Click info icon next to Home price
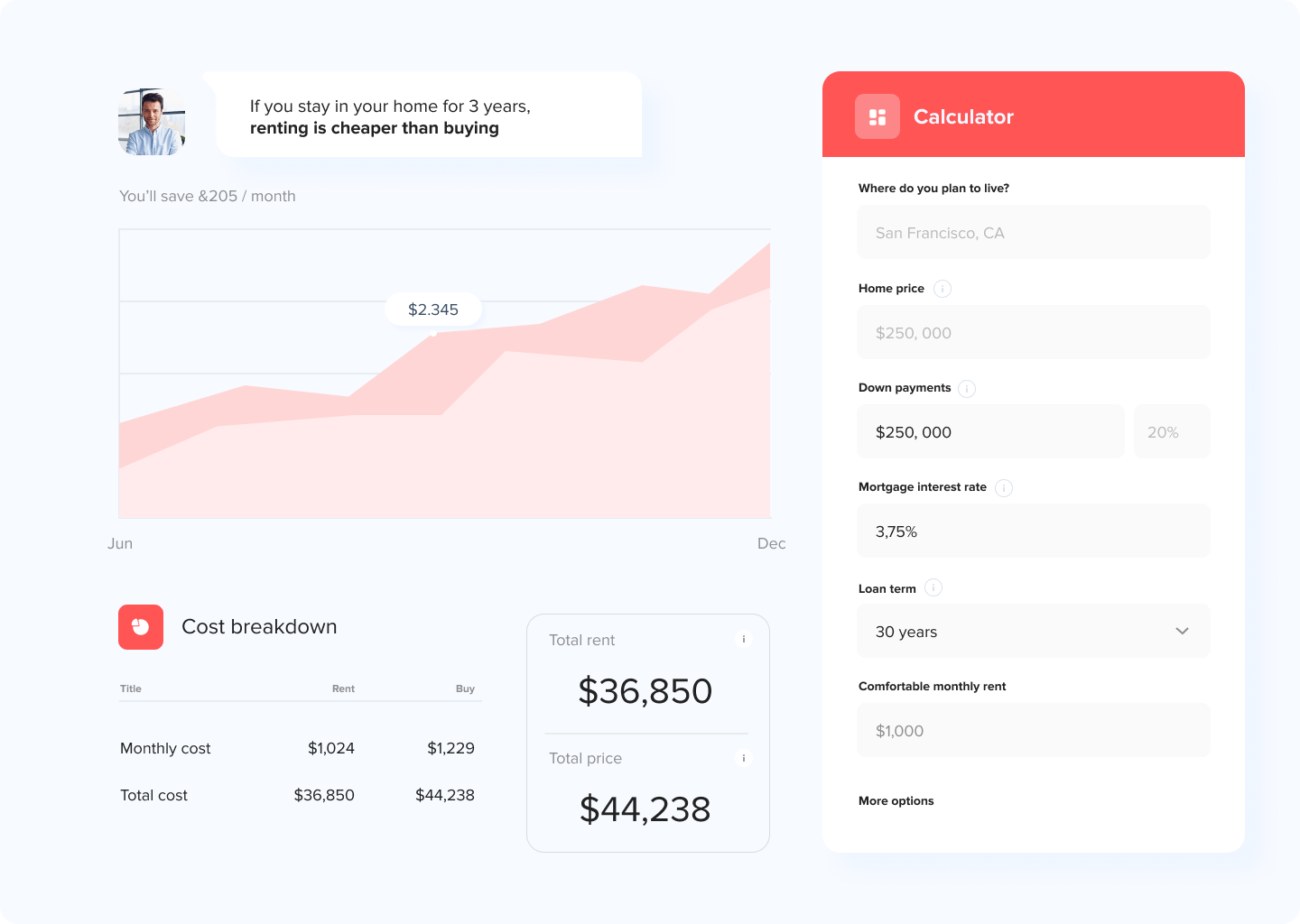 click(942, 289)
